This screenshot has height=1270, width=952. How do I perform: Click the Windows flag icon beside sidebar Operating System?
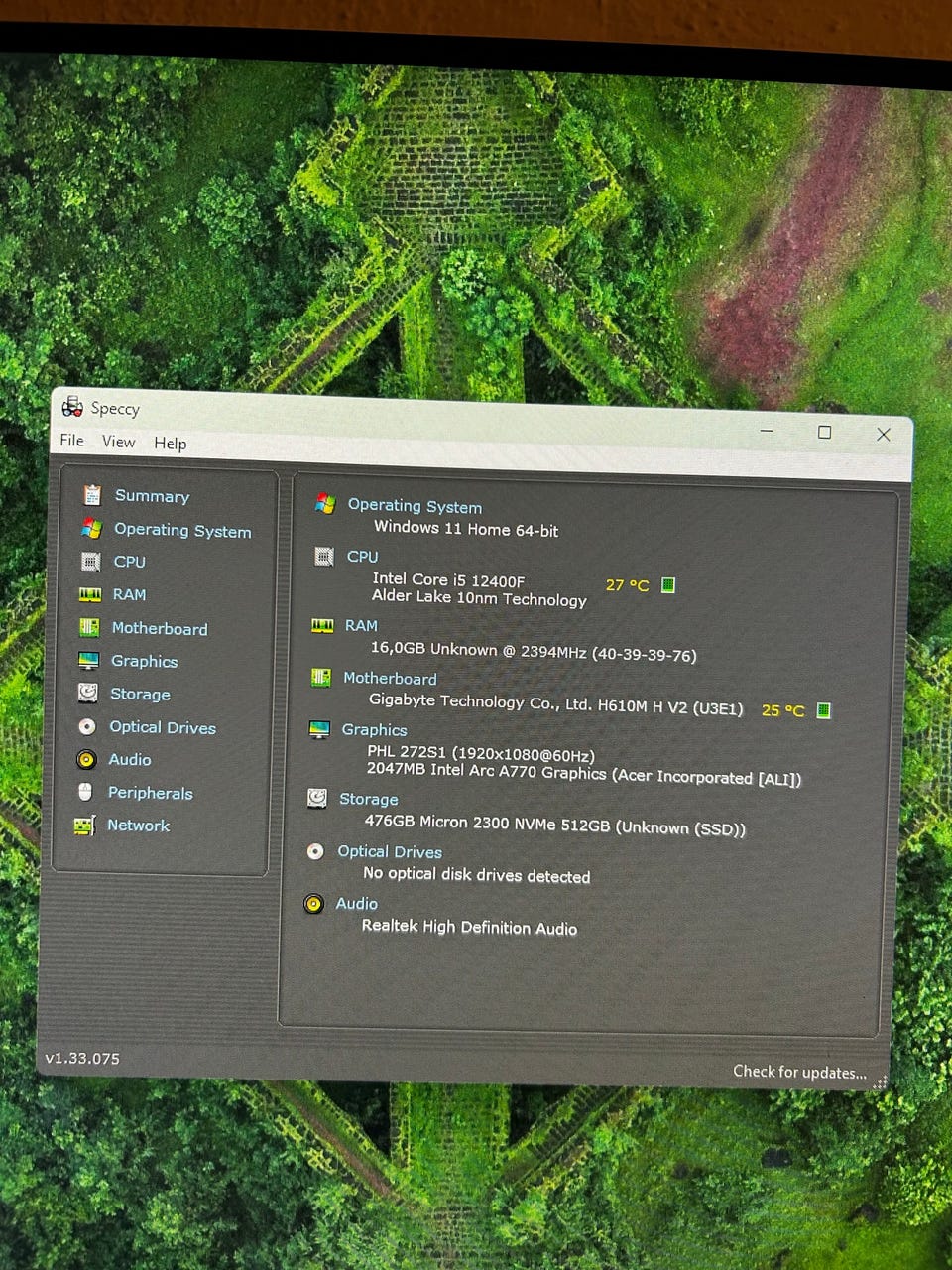pyautogui.click(x=91, y=528)
